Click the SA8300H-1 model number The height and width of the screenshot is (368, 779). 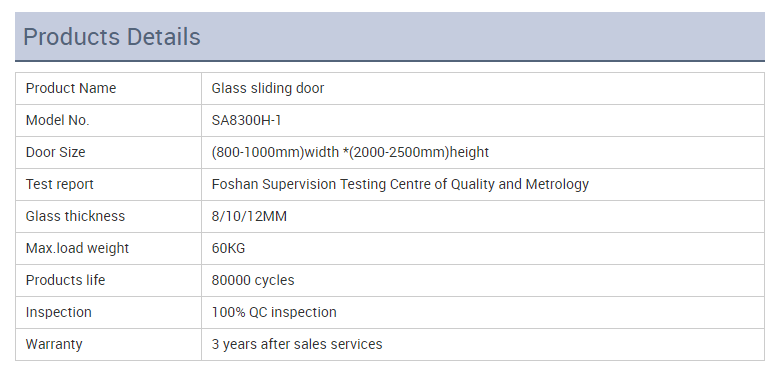click(x=246, y=120)
